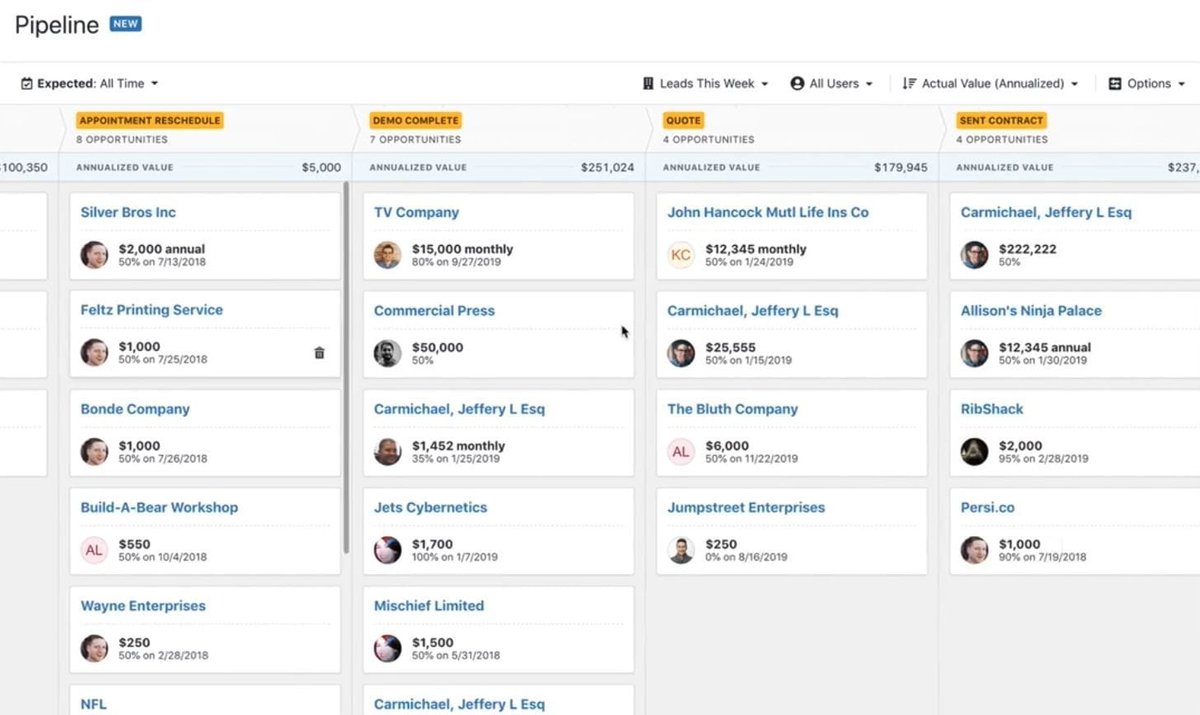Click the avatar on Silver Bros Inc card
Screen dimensions: 1200x715
tap(94, 255)
